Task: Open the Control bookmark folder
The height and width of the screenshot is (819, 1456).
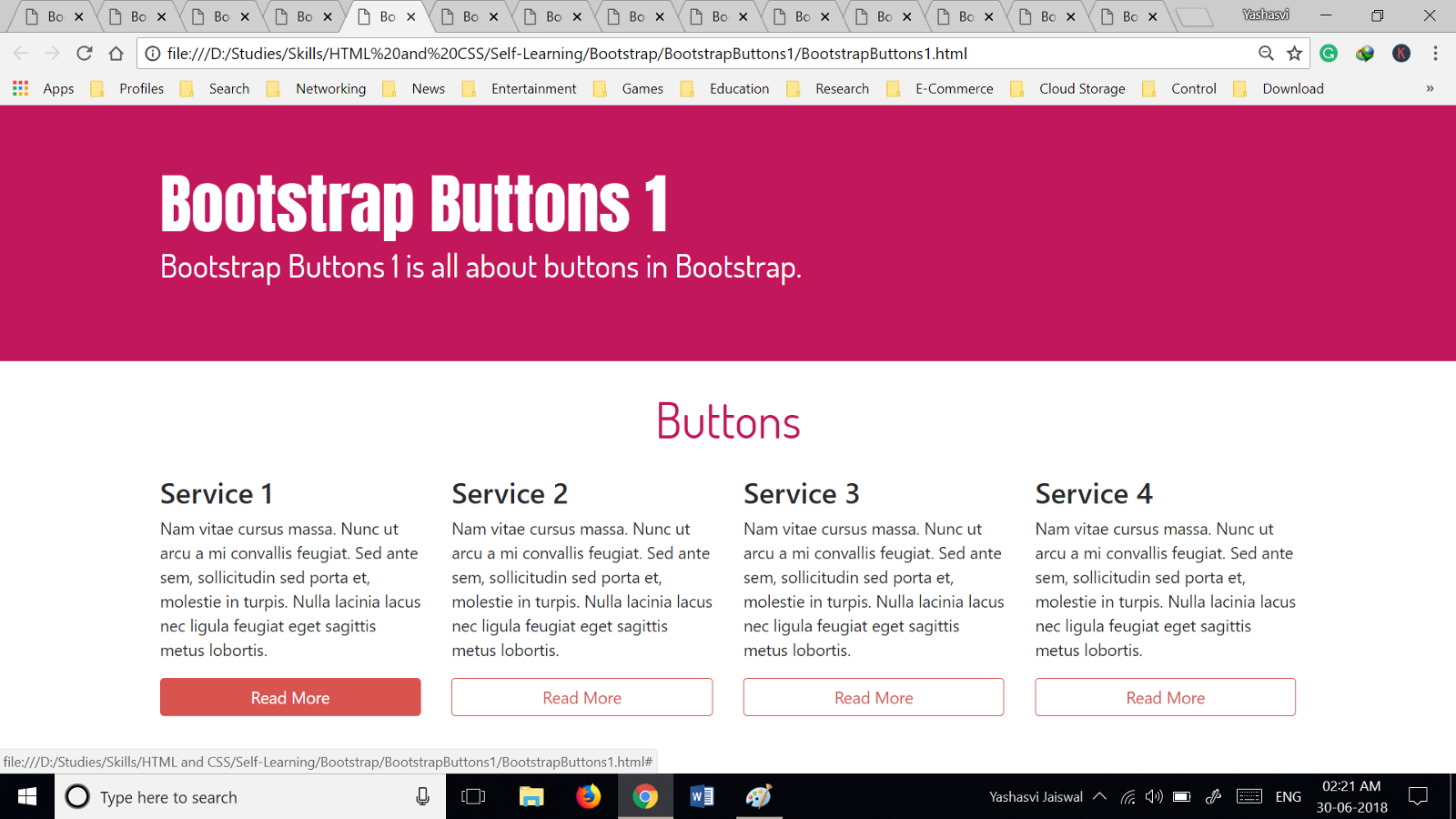Action: click(x=1178, y=88)
